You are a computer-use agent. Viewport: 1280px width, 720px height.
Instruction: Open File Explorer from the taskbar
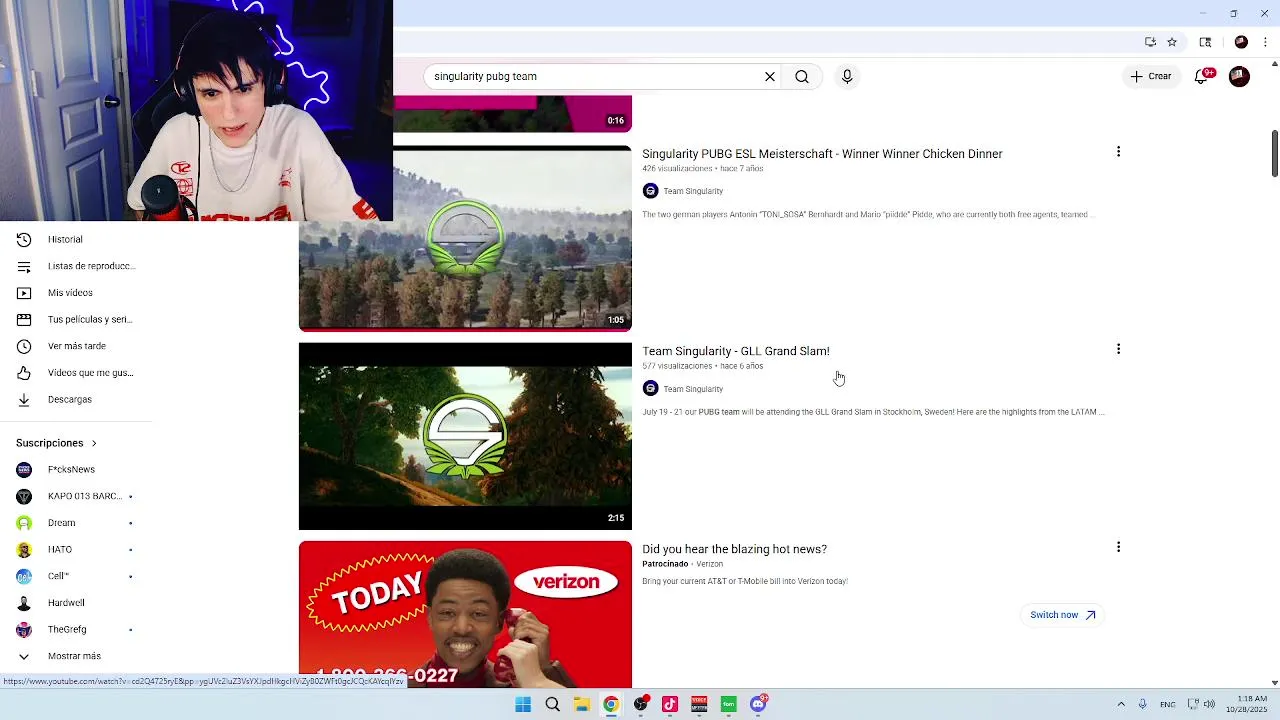click(581, 704)
